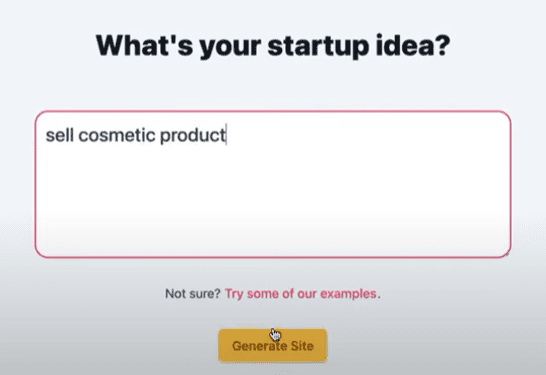This screenshot has height=375, width=546.
Task: Click the 'What's your startup idea?' heading
Action: [x=273, y=46]
